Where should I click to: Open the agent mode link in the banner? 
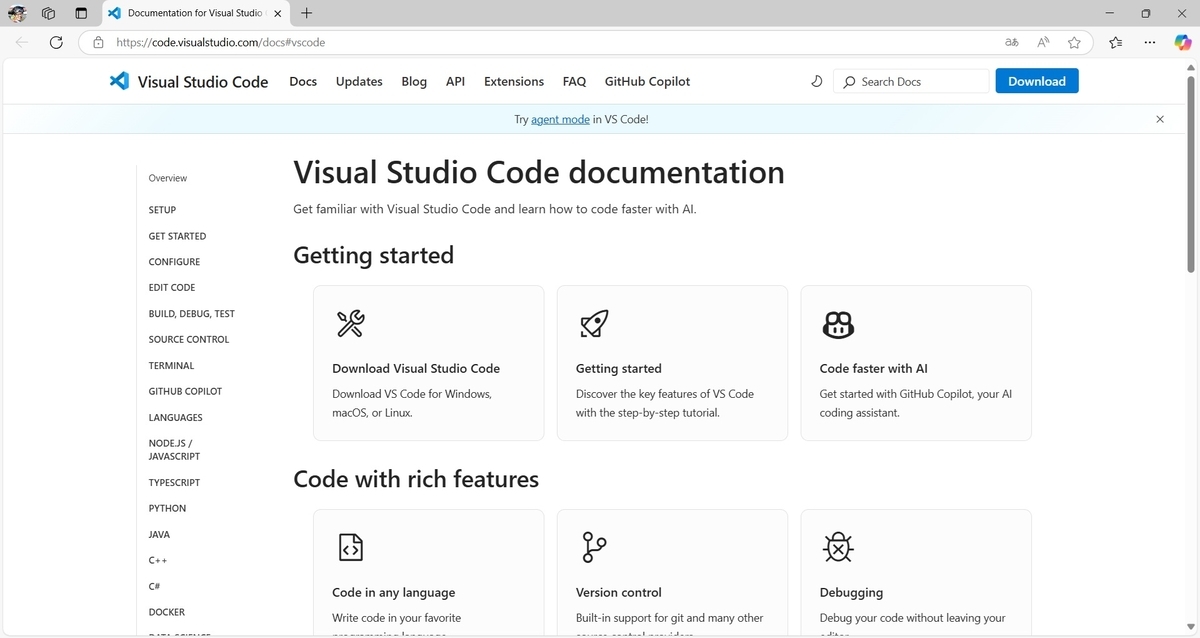pyautogui.click(x=560, y=118)
